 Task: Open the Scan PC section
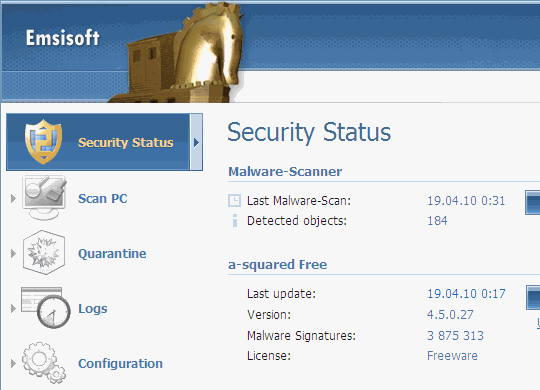click(103, 199)
